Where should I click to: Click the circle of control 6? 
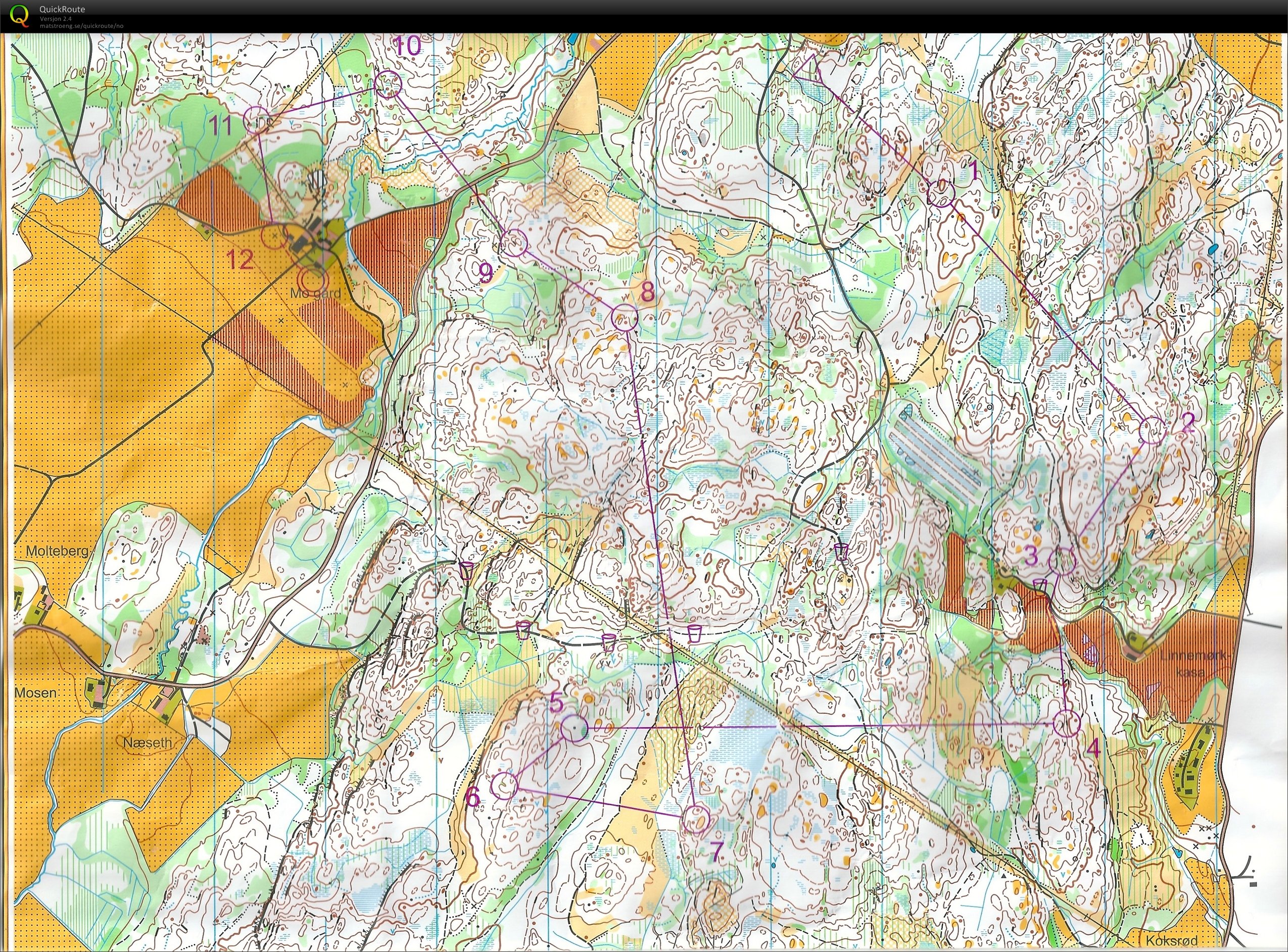504,786
